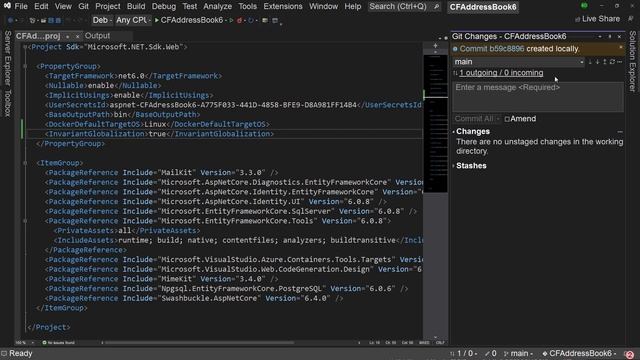Open the Server Explorer side tab
Viewport: 640px width, 360px height.
7,58
